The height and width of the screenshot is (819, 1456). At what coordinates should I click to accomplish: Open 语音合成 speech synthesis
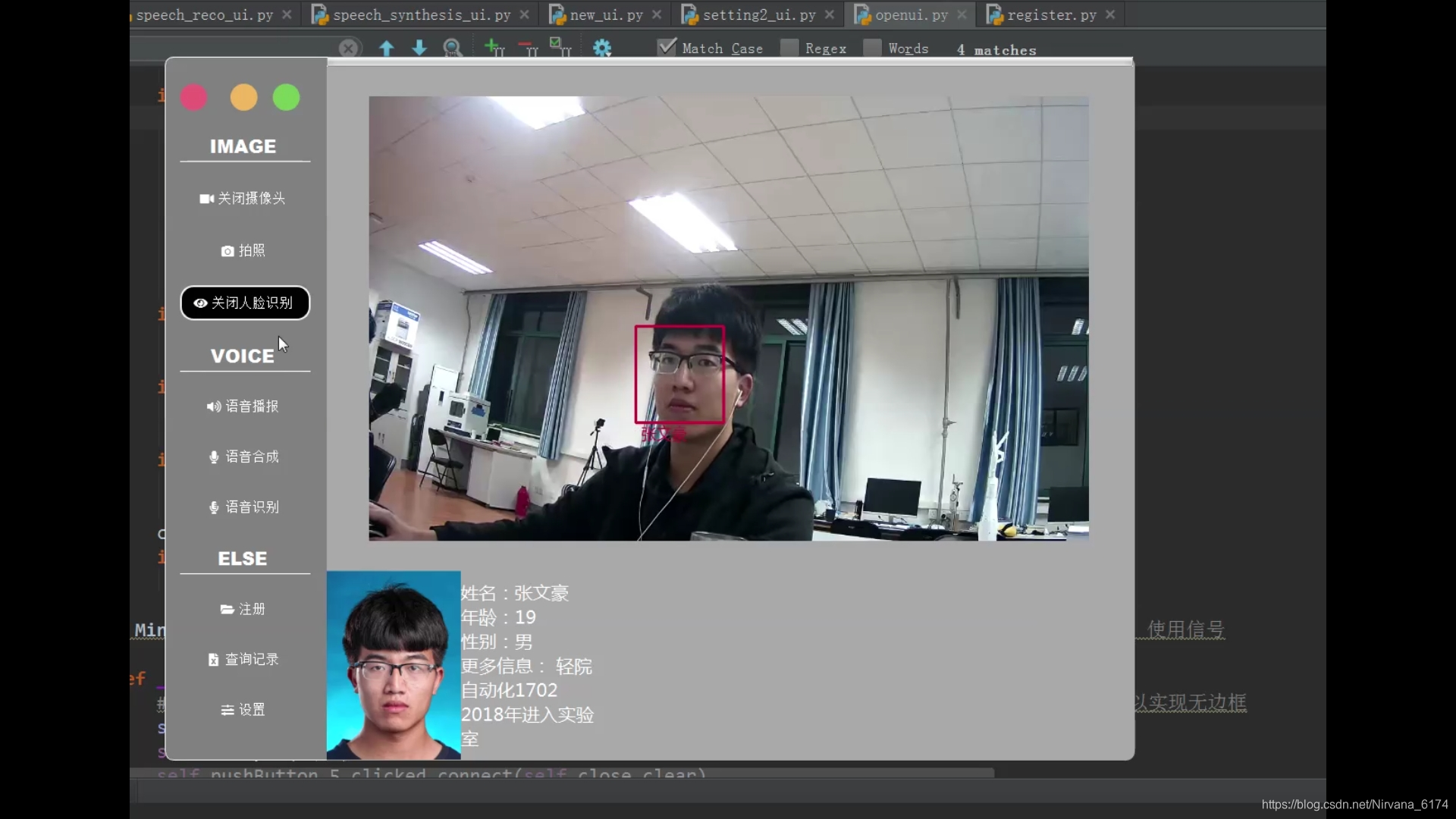click(x=243, y=457)
